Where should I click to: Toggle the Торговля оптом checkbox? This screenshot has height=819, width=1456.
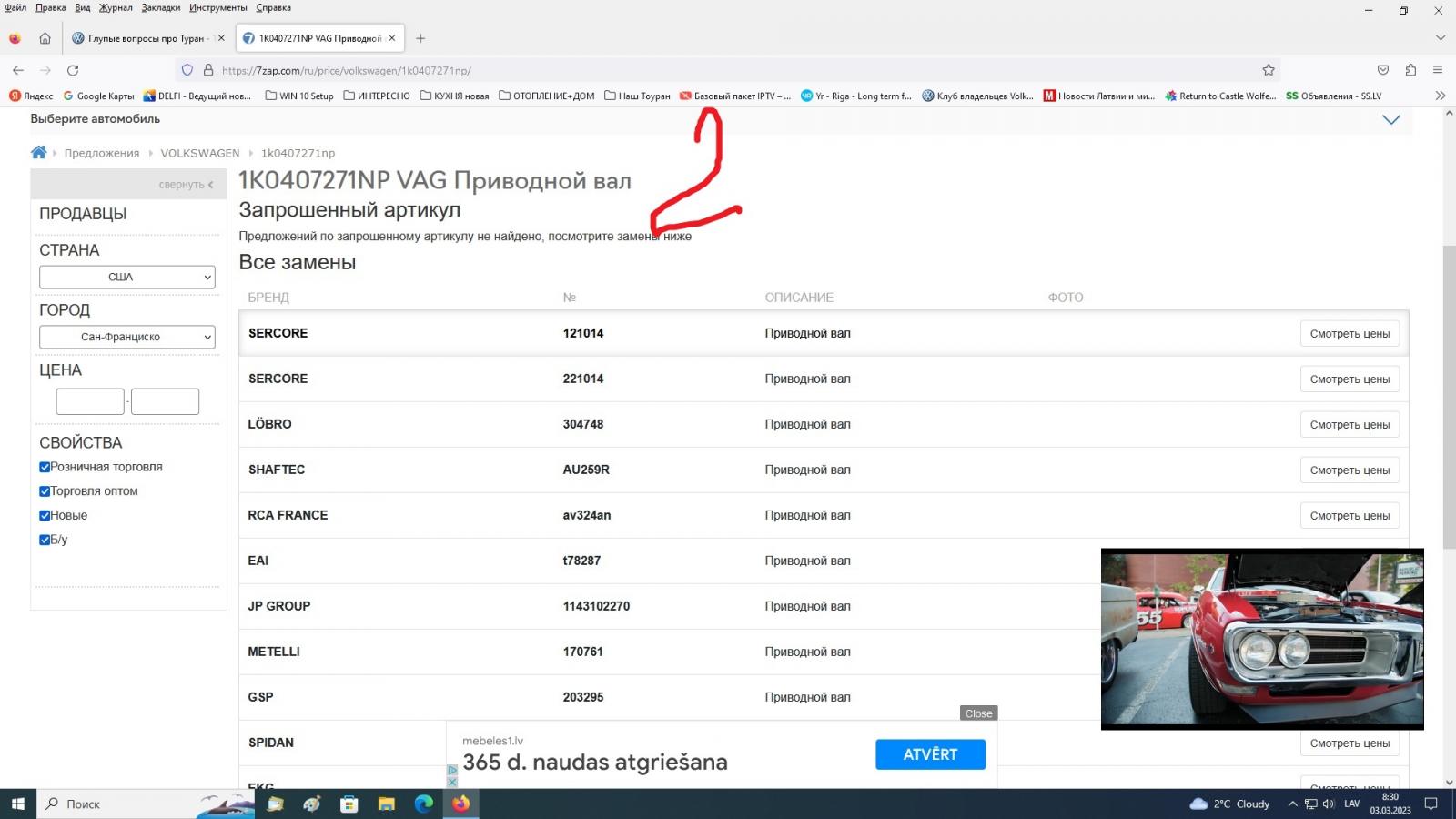pyautogui.click(x=45, y=491)
